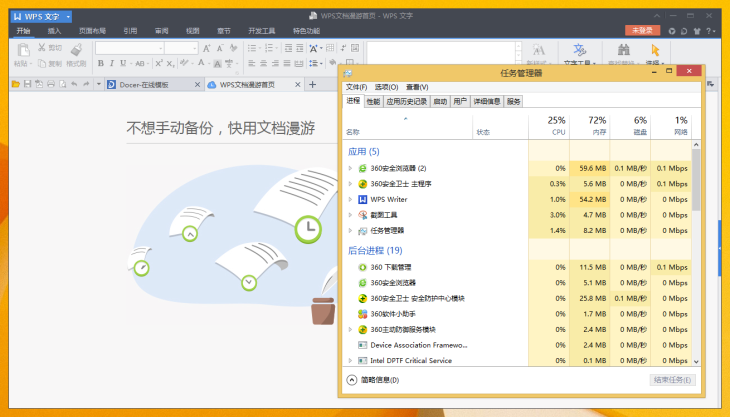The image size is (730, 417).
Task: Click the skin (shirt) icon in WPS title bar
Action: tap(697, 31)
